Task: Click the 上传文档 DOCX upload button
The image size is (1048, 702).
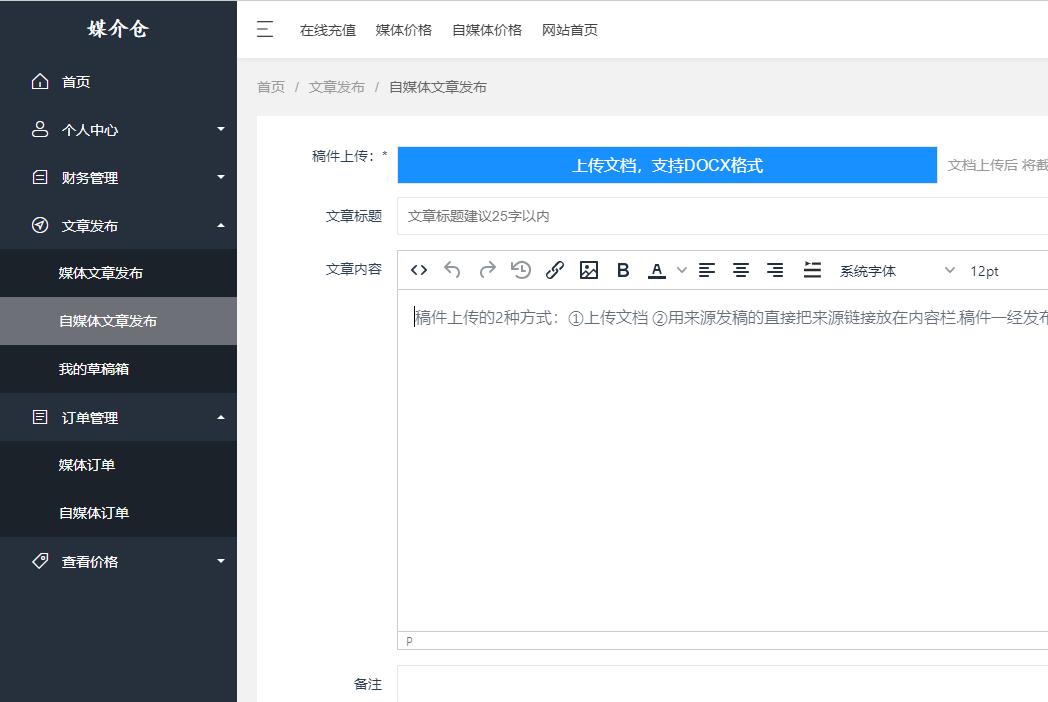Action: point(669,164)
